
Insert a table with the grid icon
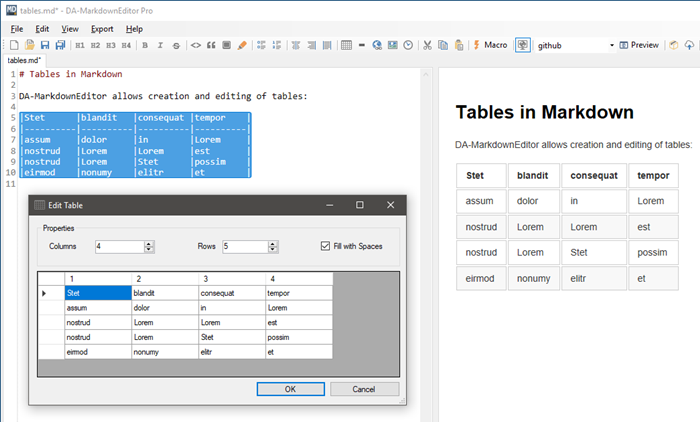(x=346, y=45)
